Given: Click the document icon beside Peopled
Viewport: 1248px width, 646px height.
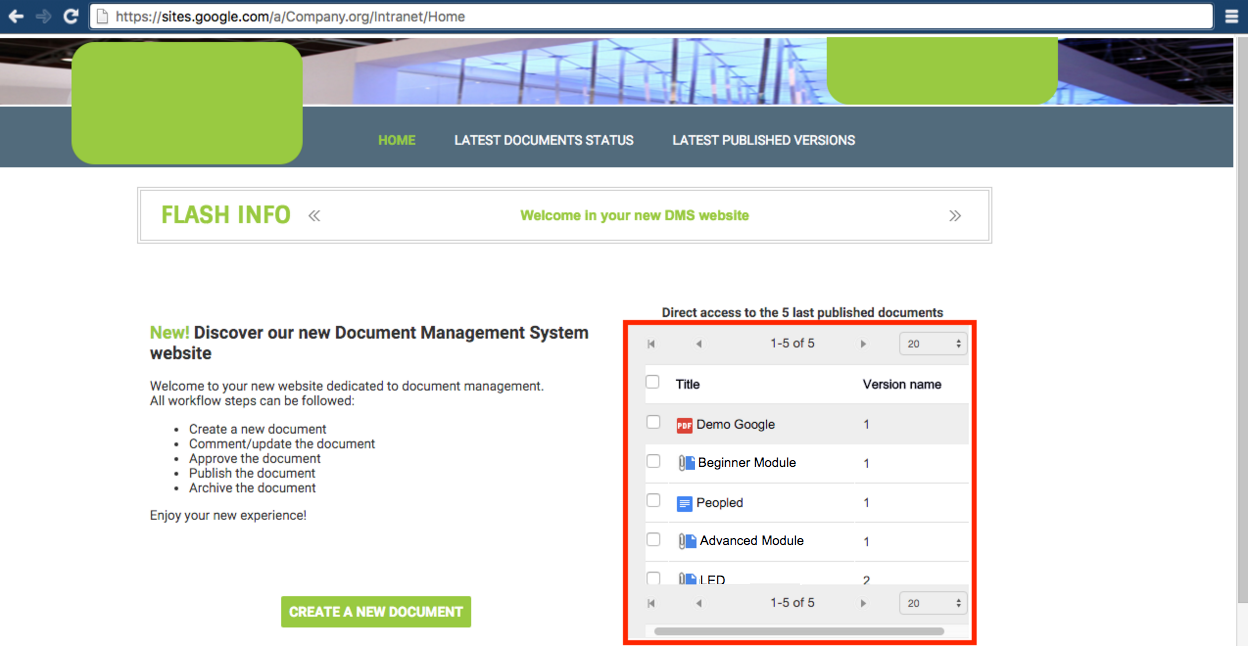Looking at the screenshot, I should point(684,503).
